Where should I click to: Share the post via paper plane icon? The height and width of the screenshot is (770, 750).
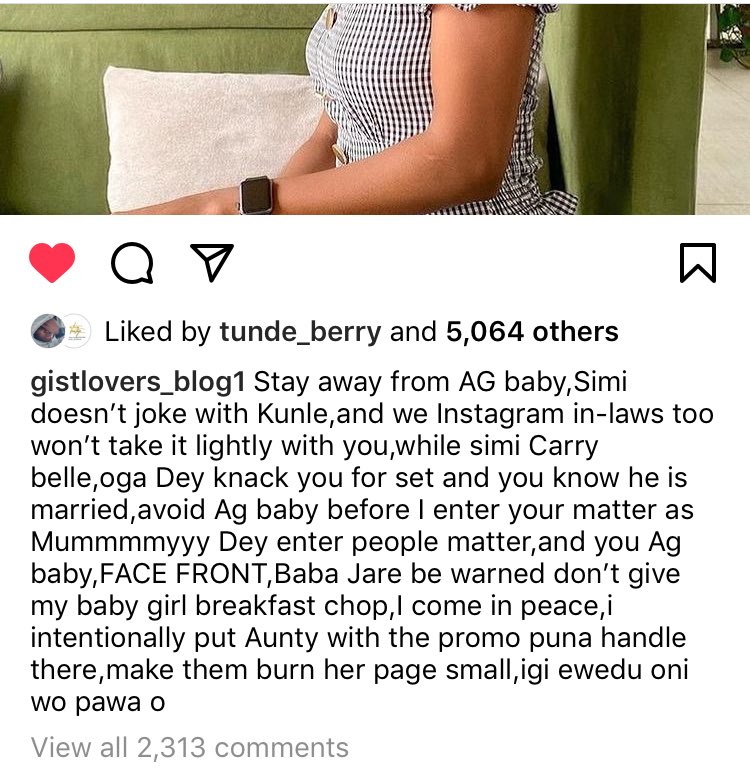tap(212, 262)
